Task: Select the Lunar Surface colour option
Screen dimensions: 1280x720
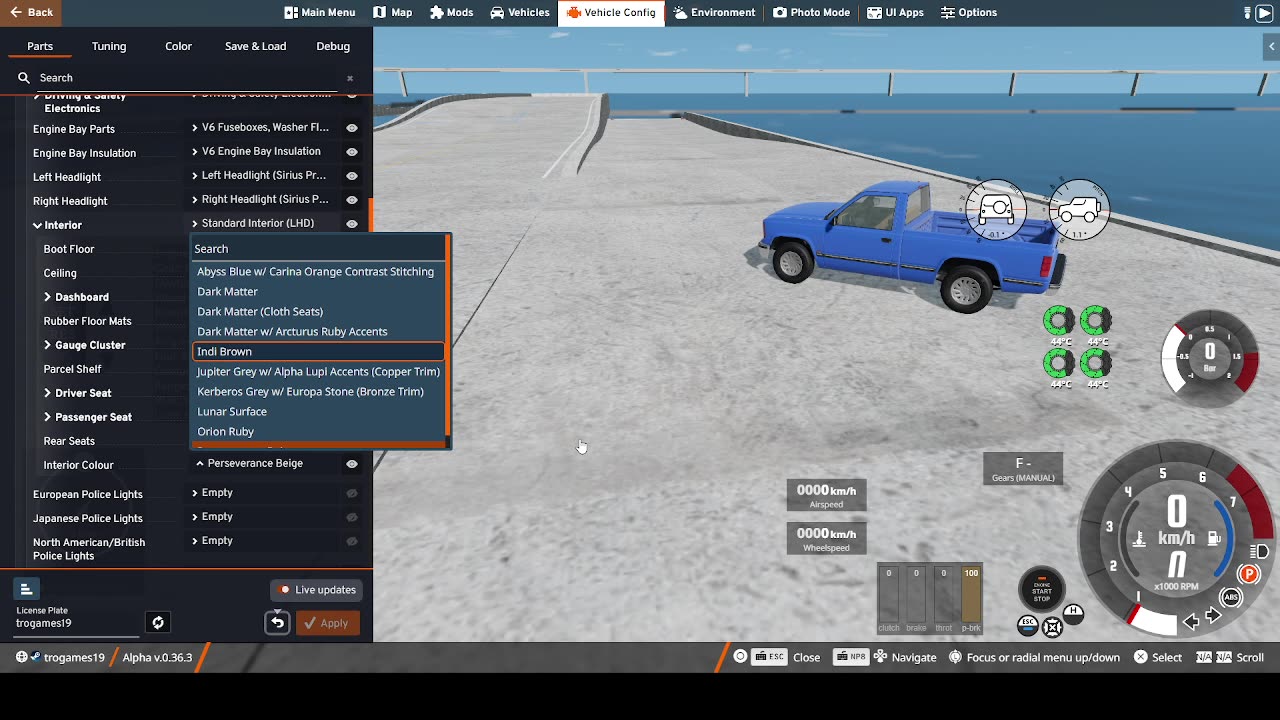Action: (x=316, y=411)
